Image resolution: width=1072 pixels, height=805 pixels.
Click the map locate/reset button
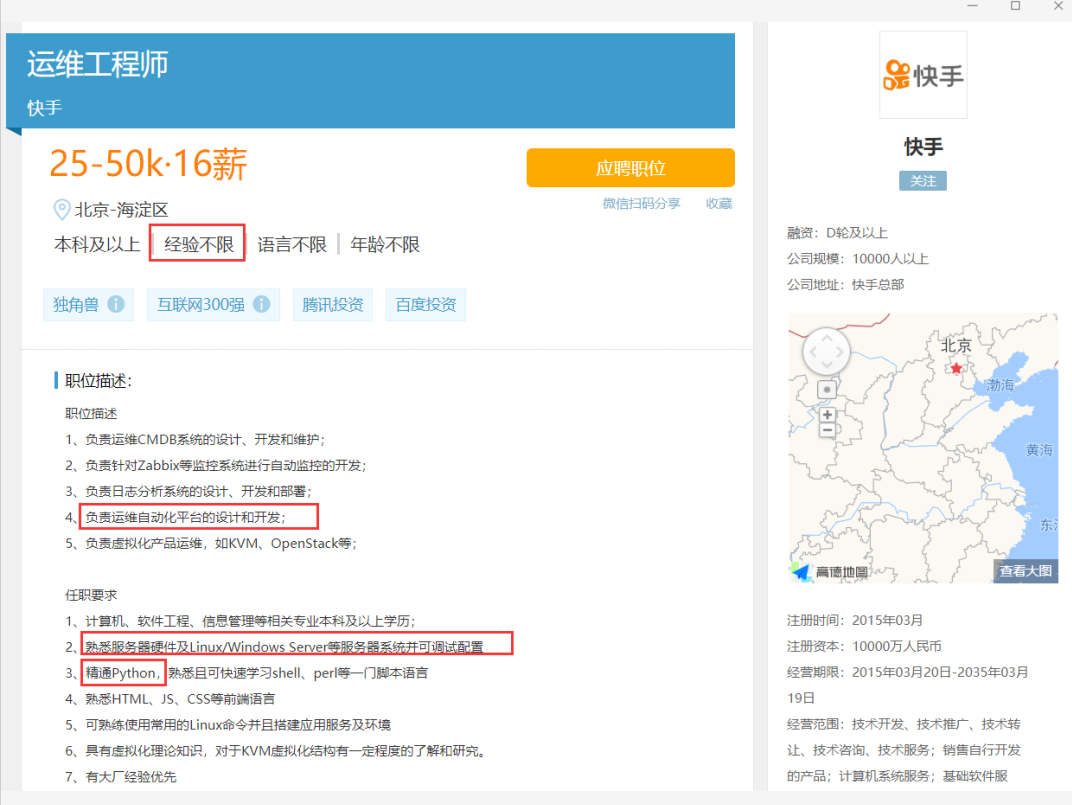pos(827,389)
